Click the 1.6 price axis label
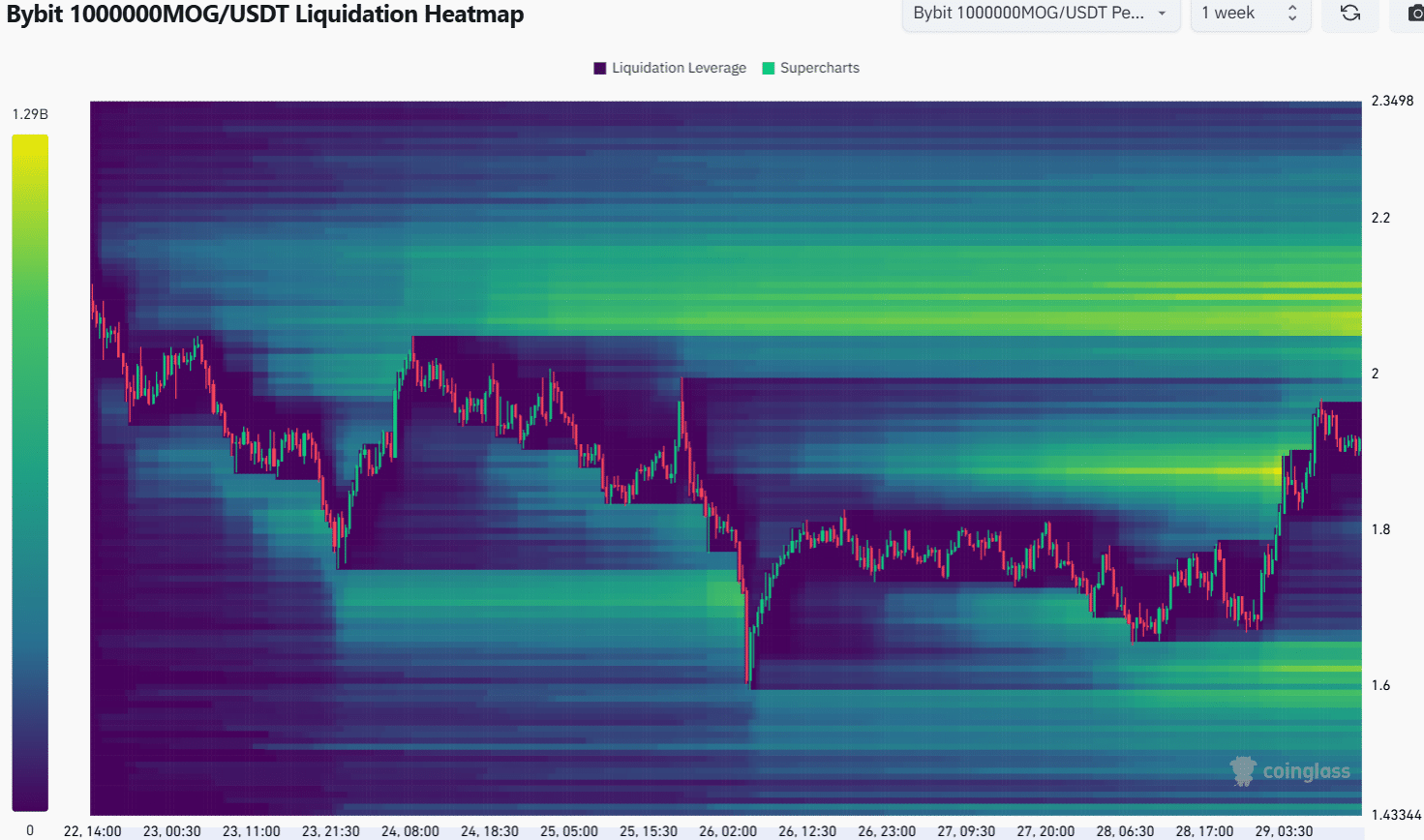1424x840 pixels. click(1380, 685)
